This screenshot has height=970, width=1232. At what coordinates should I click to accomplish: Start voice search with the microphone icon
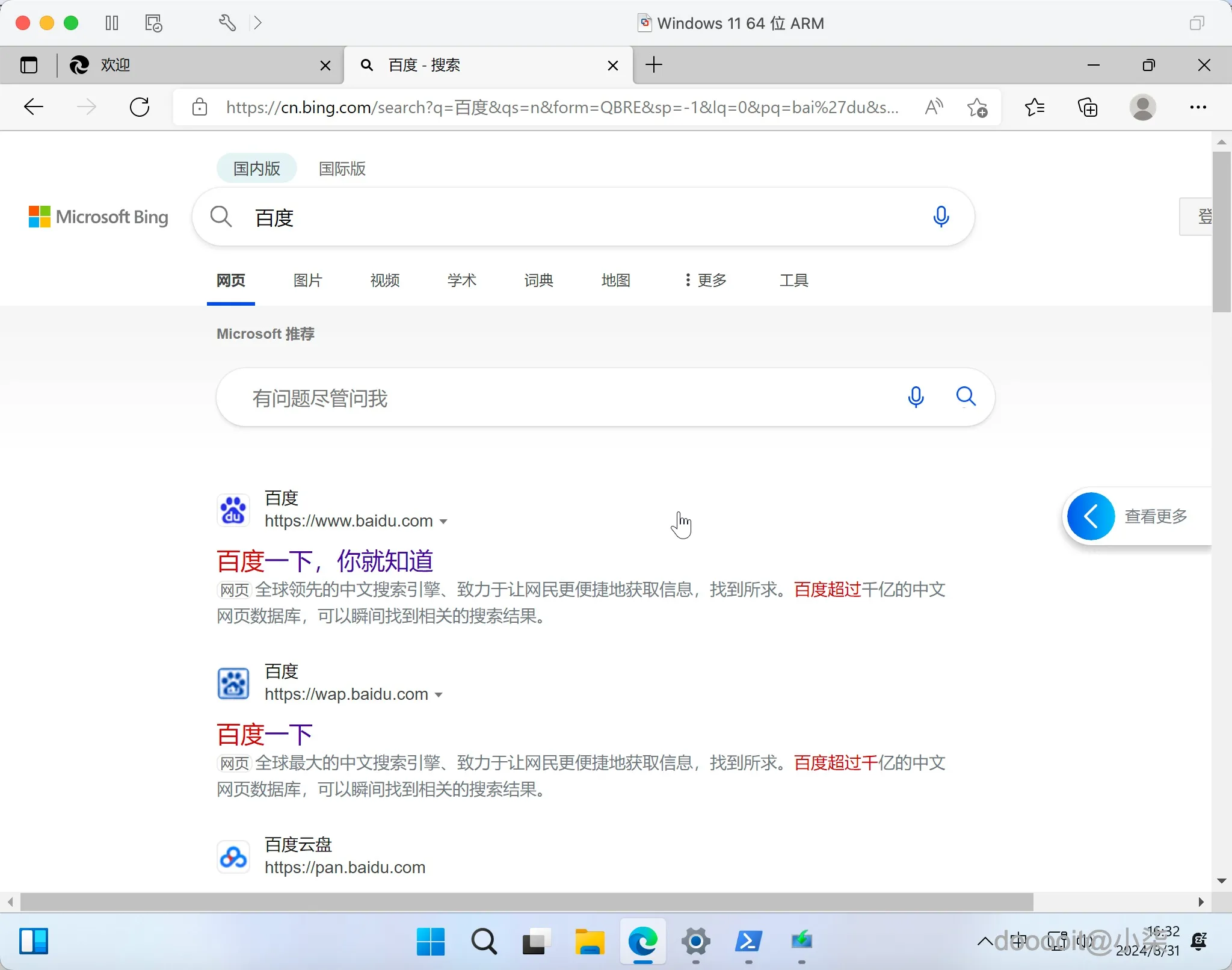(x=940, y=217)
